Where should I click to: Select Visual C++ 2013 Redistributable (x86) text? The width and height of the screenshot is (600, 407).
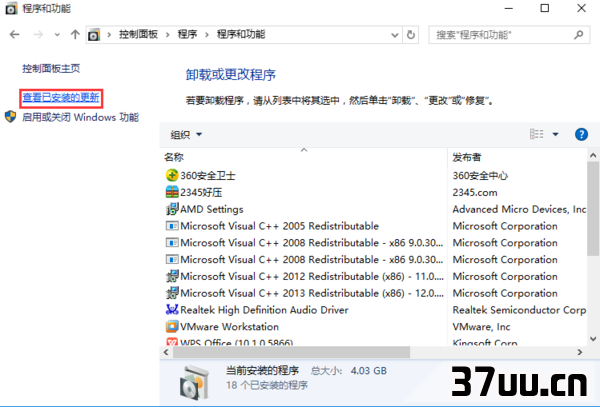point(312,293)
